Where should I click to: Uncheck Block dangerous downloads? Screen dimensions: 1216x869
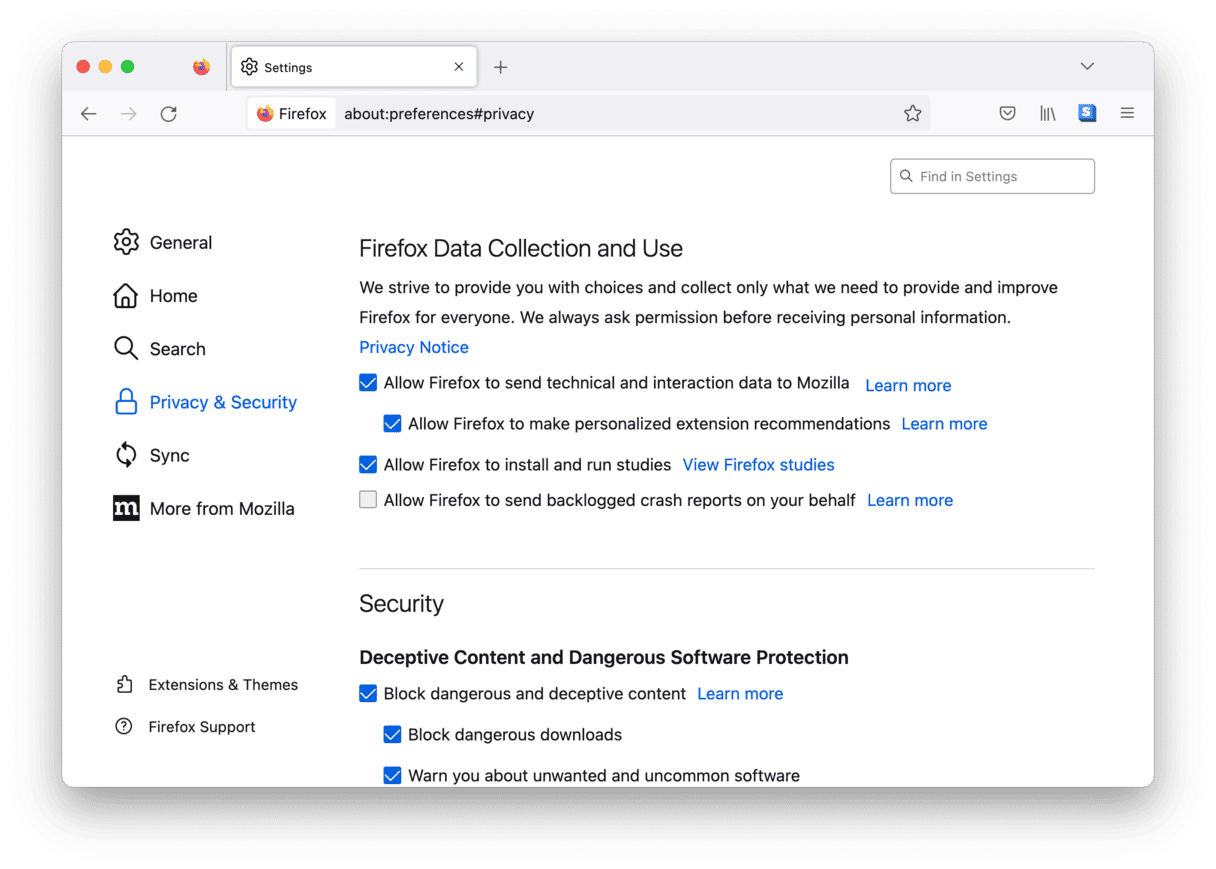392,735
